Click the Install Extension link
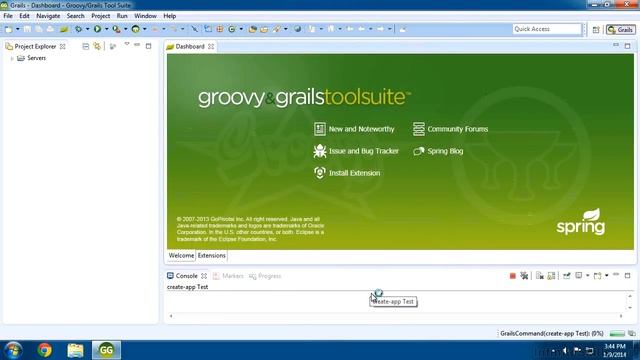The height and width of the screenshot is (360, 640). [347, 173]
